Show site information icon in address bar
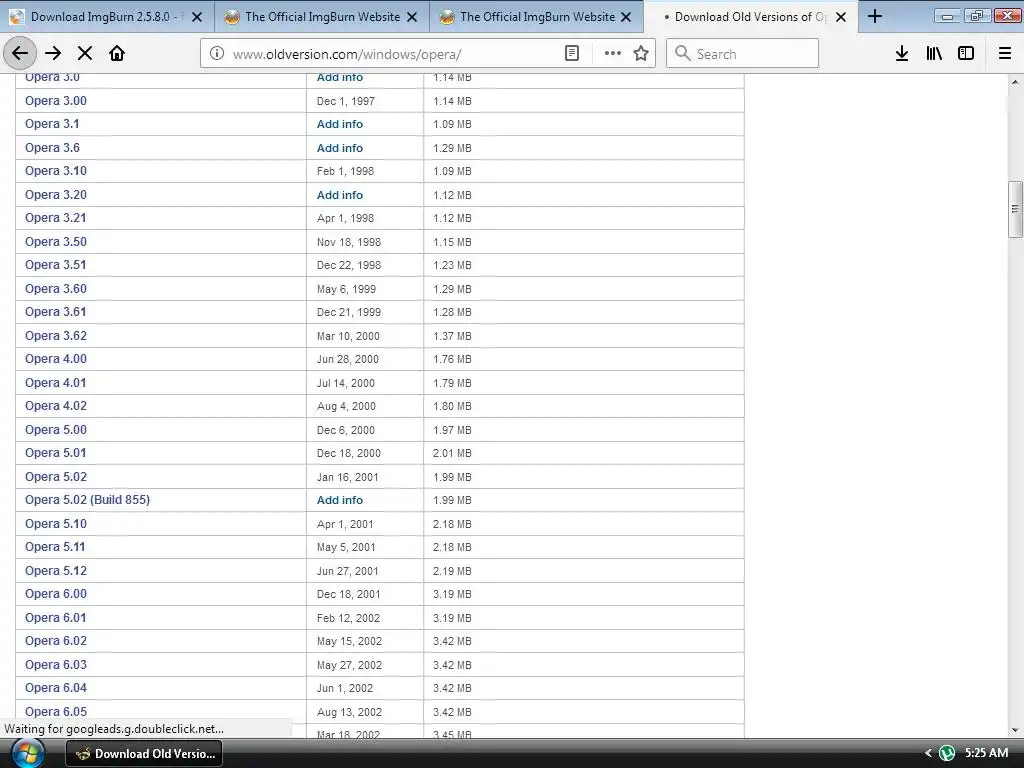Viewport: 1024px width, 768px height. click(x=216, y=54)
